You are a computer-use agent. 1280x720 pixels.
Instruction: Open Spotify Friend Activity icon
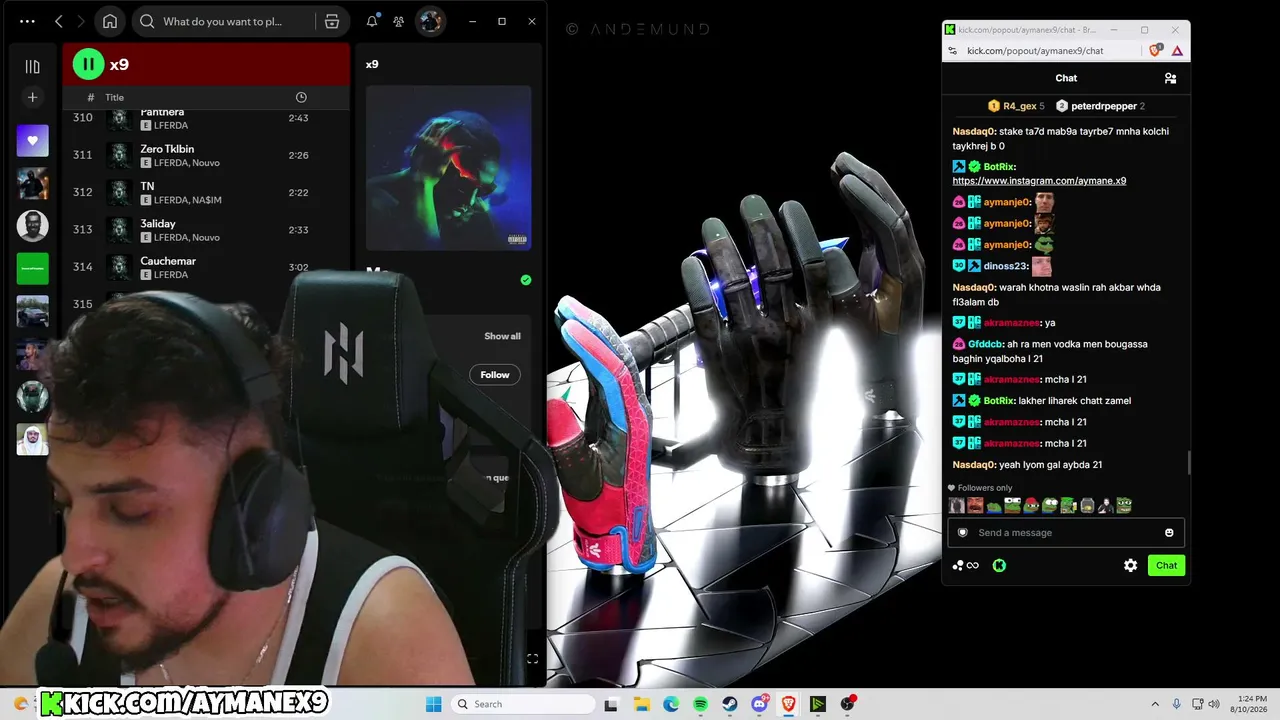pyautogui.click(x=399, y=21)
